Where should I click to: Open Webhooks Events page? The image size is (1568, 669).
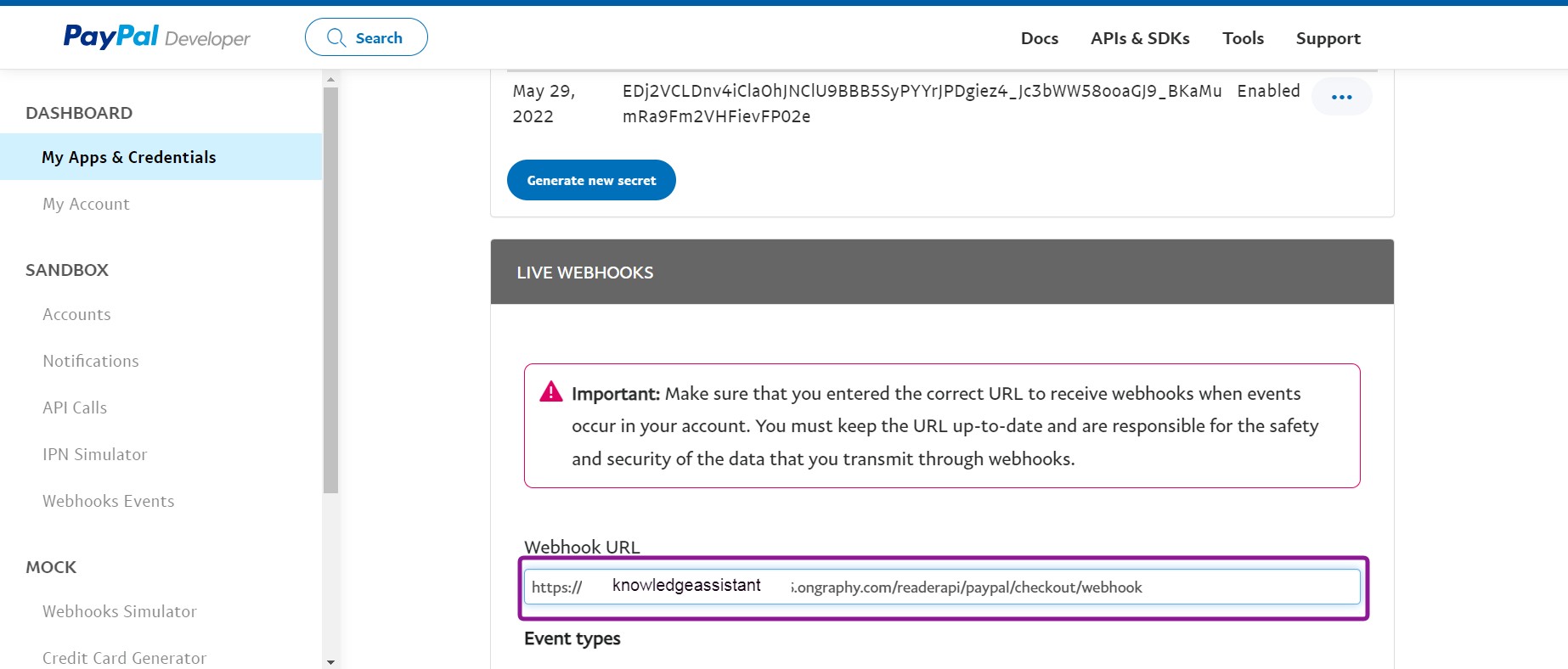[109, 501]
